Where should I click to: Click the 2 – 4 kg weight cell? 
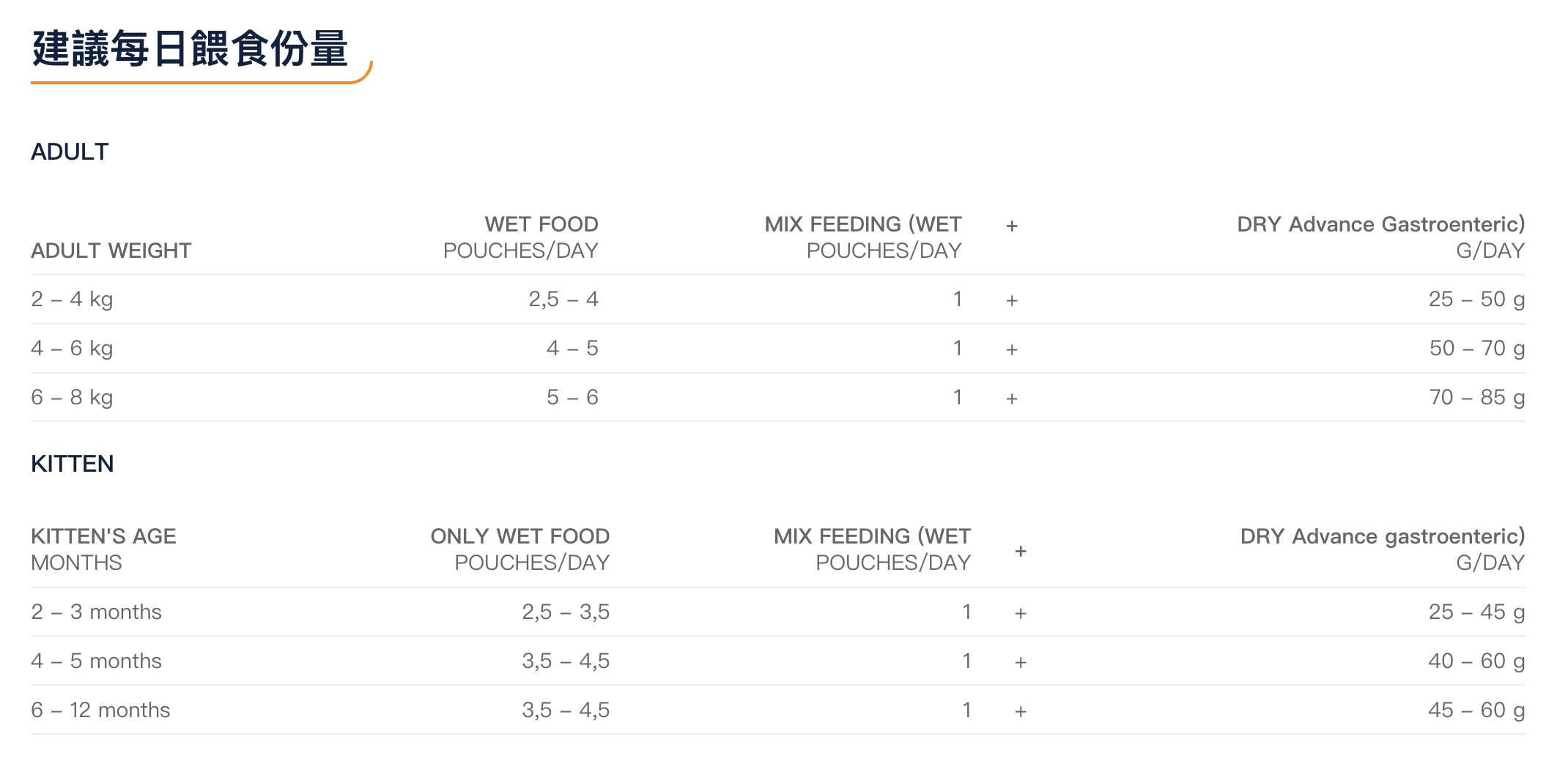(72, 299)
